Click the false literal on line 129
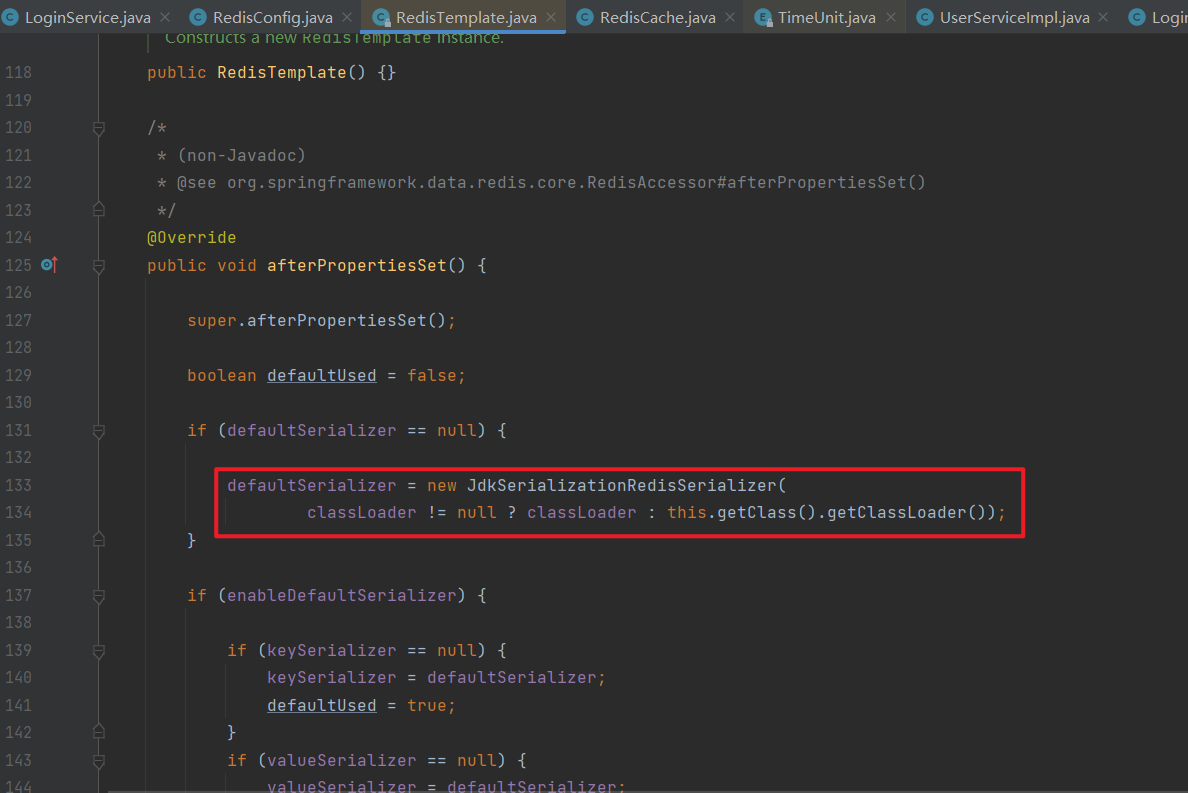Screen dimensions: 1188x793 coord(431,376)
